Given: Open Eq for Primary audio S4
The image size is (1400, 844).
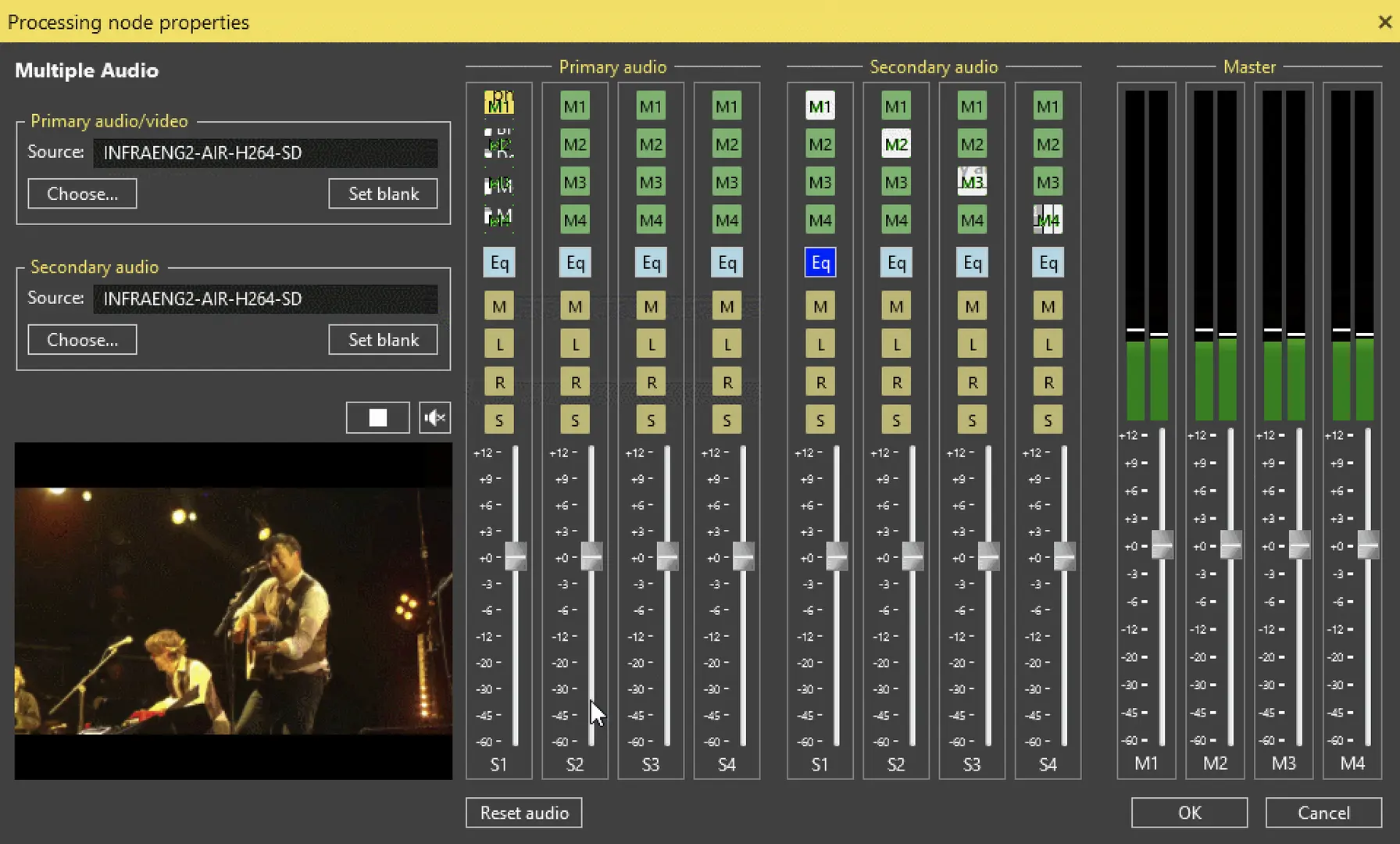Looking at the screenshot, I should click(x=727, y=263).
